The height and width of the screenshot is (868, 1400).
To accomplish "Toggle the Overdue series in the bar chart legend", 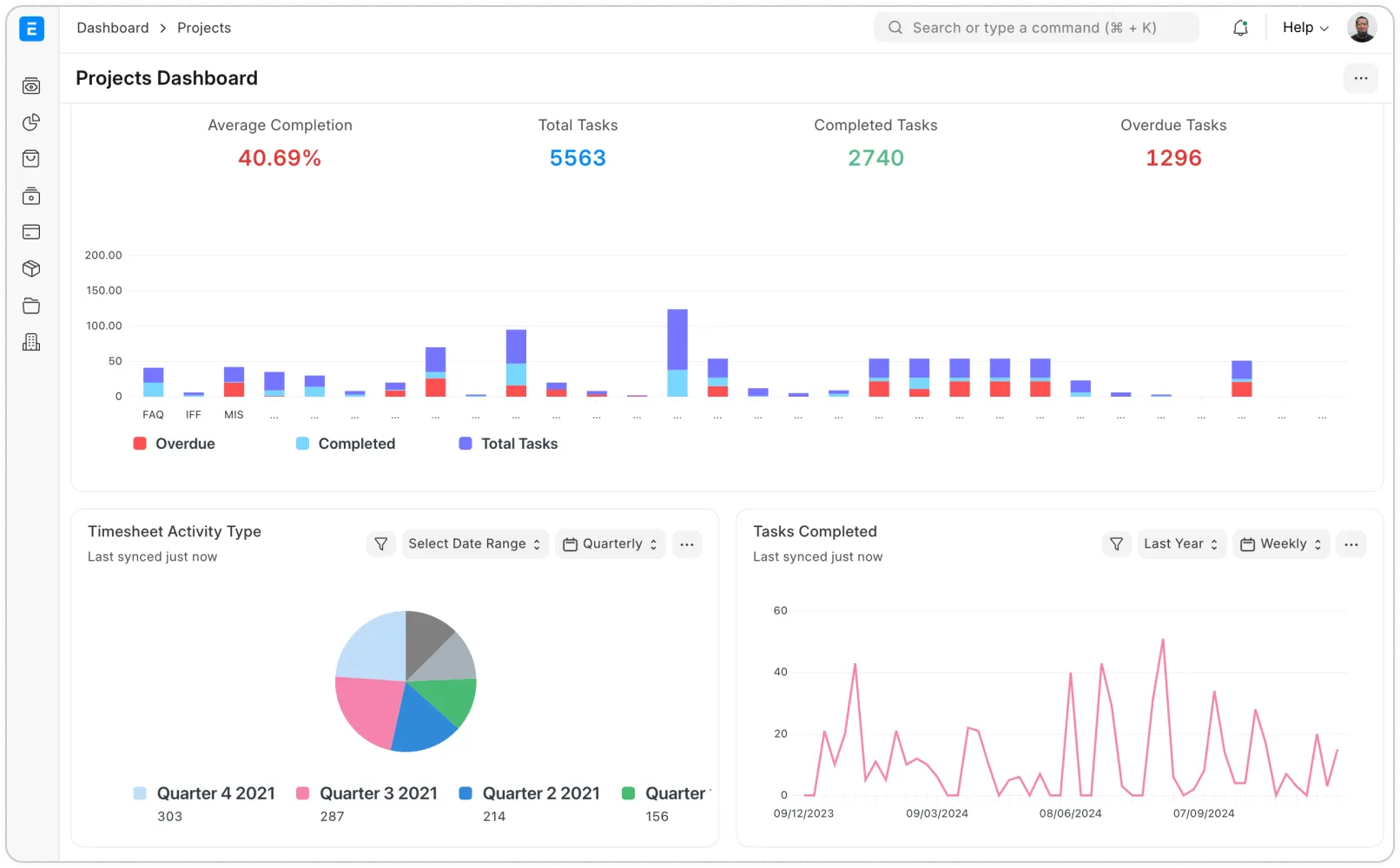I will pos(175,444).
